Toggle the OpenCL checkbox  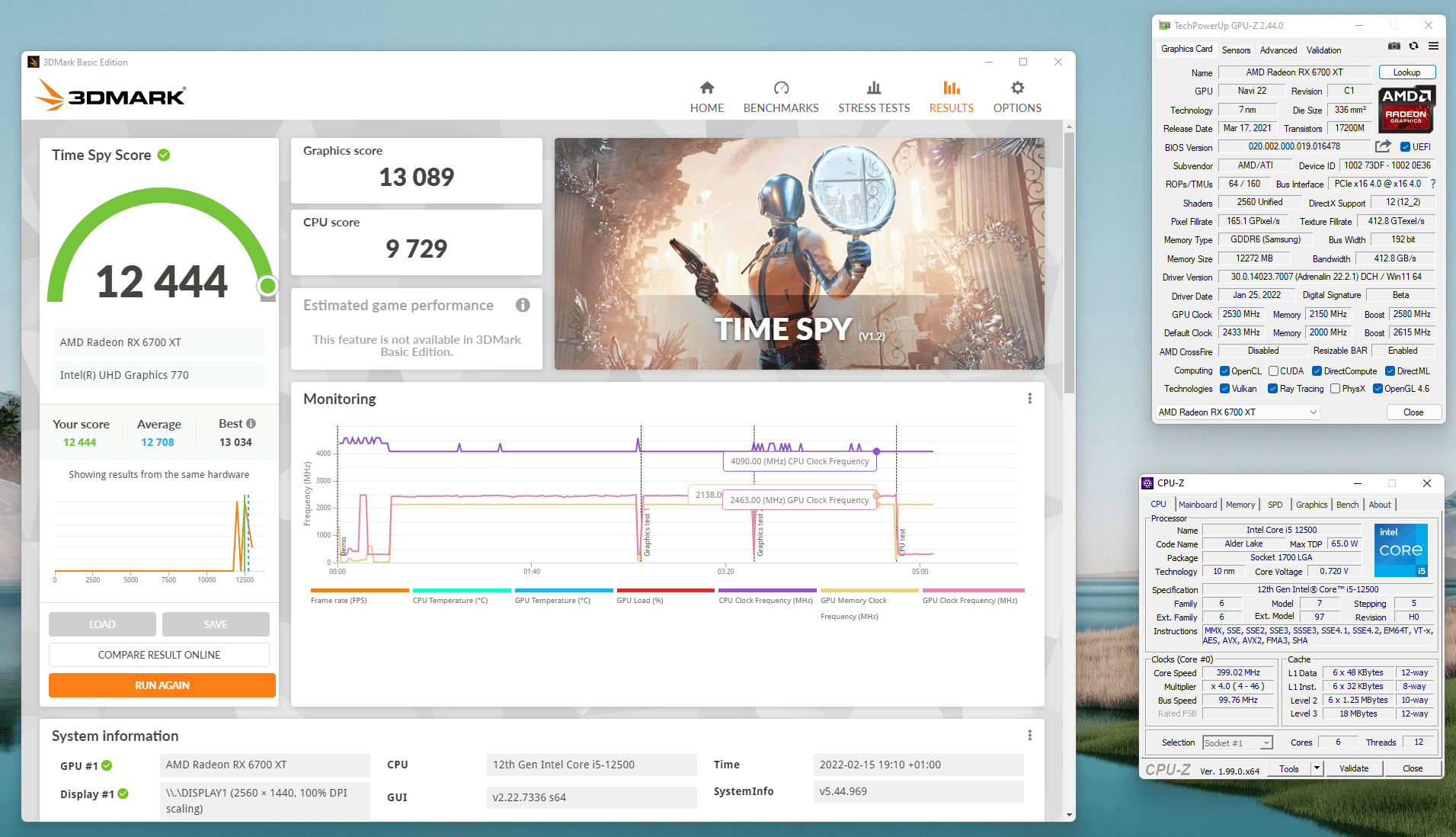click(x=1224, y=371)
